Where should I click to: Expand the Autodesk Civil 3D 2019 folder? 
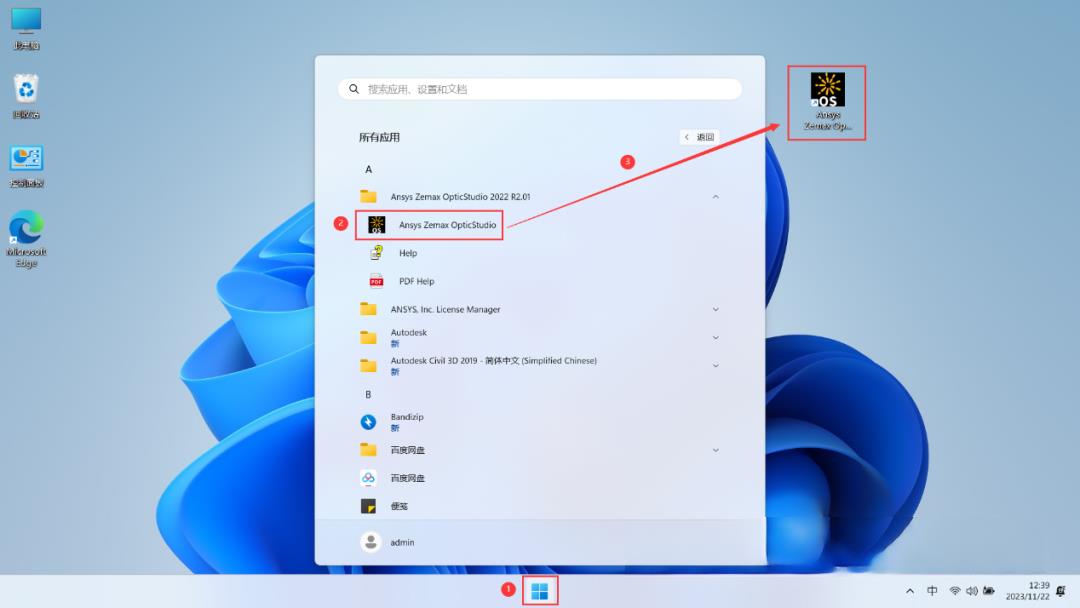point(716,366)
